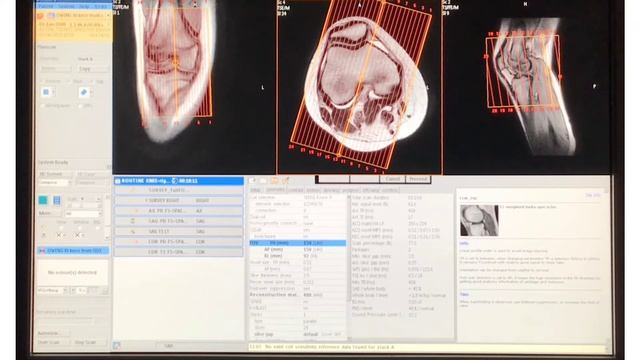Select the AX PD FS-SPAI scan row
Image resolution: width=640 pixels, height=360 pixels.
point(178,211)
